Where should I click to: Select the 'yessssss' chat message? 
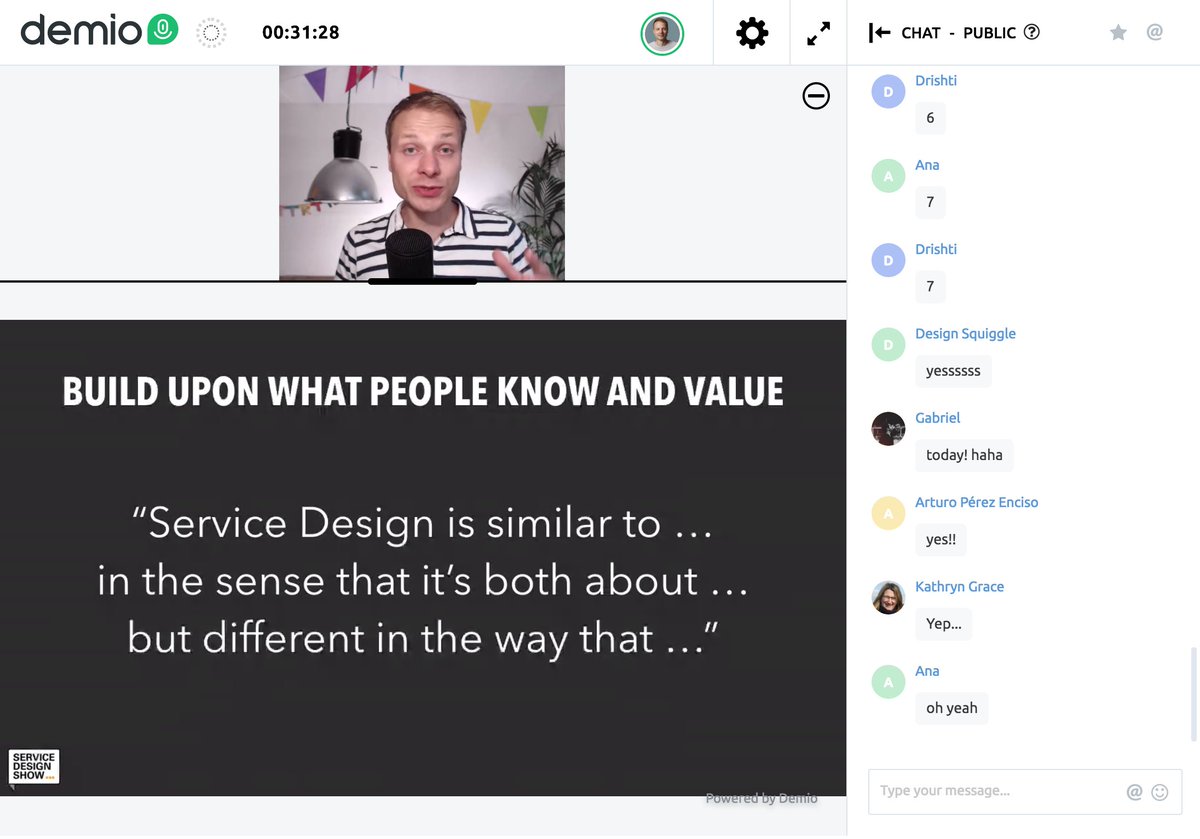[x=953, y=371]
